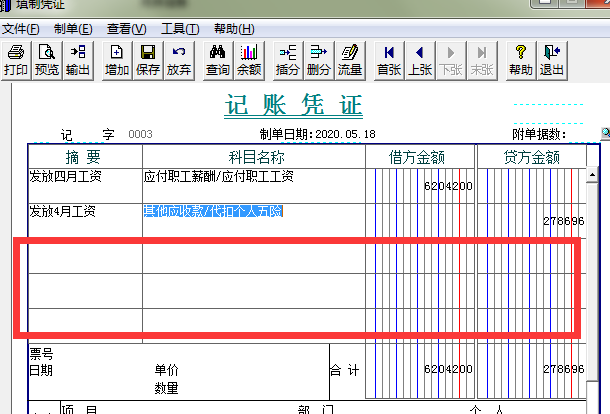This screenshot has width=610, height=414.
Task: Click the magnifier icon beside 附单据数
Action: [605, 133]
